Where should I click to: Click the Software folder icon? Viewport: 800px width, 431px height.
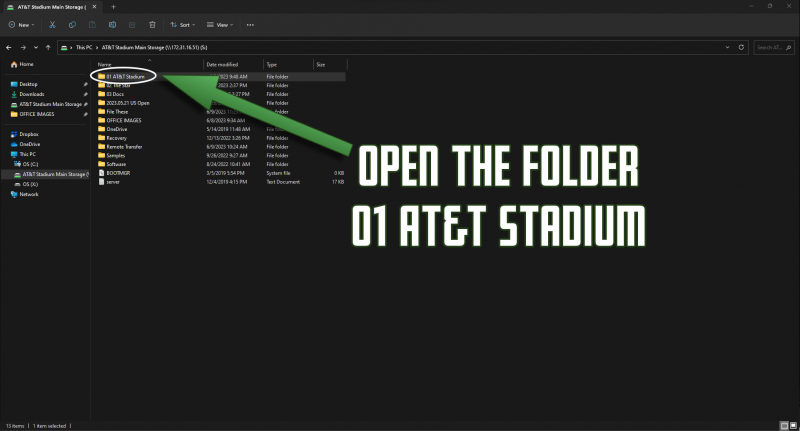click(101, 164)
